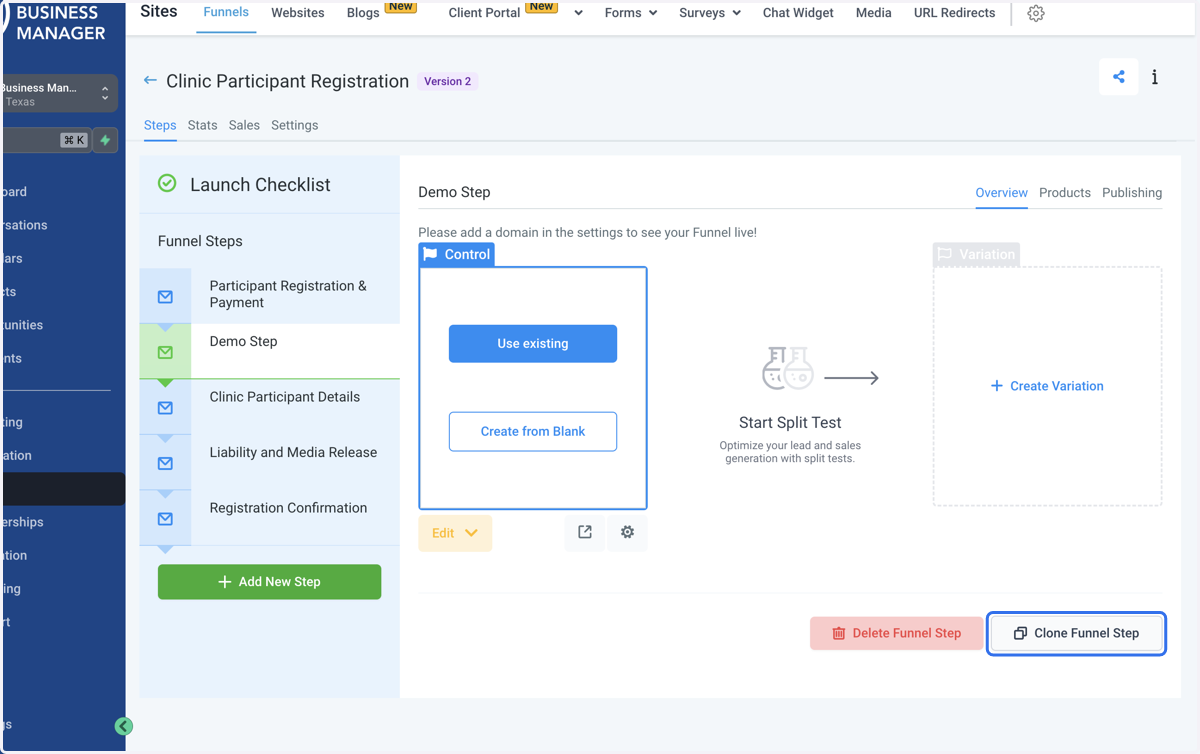
Task: Click Delete Funnel Step
Action: click(x=897, y=633)
